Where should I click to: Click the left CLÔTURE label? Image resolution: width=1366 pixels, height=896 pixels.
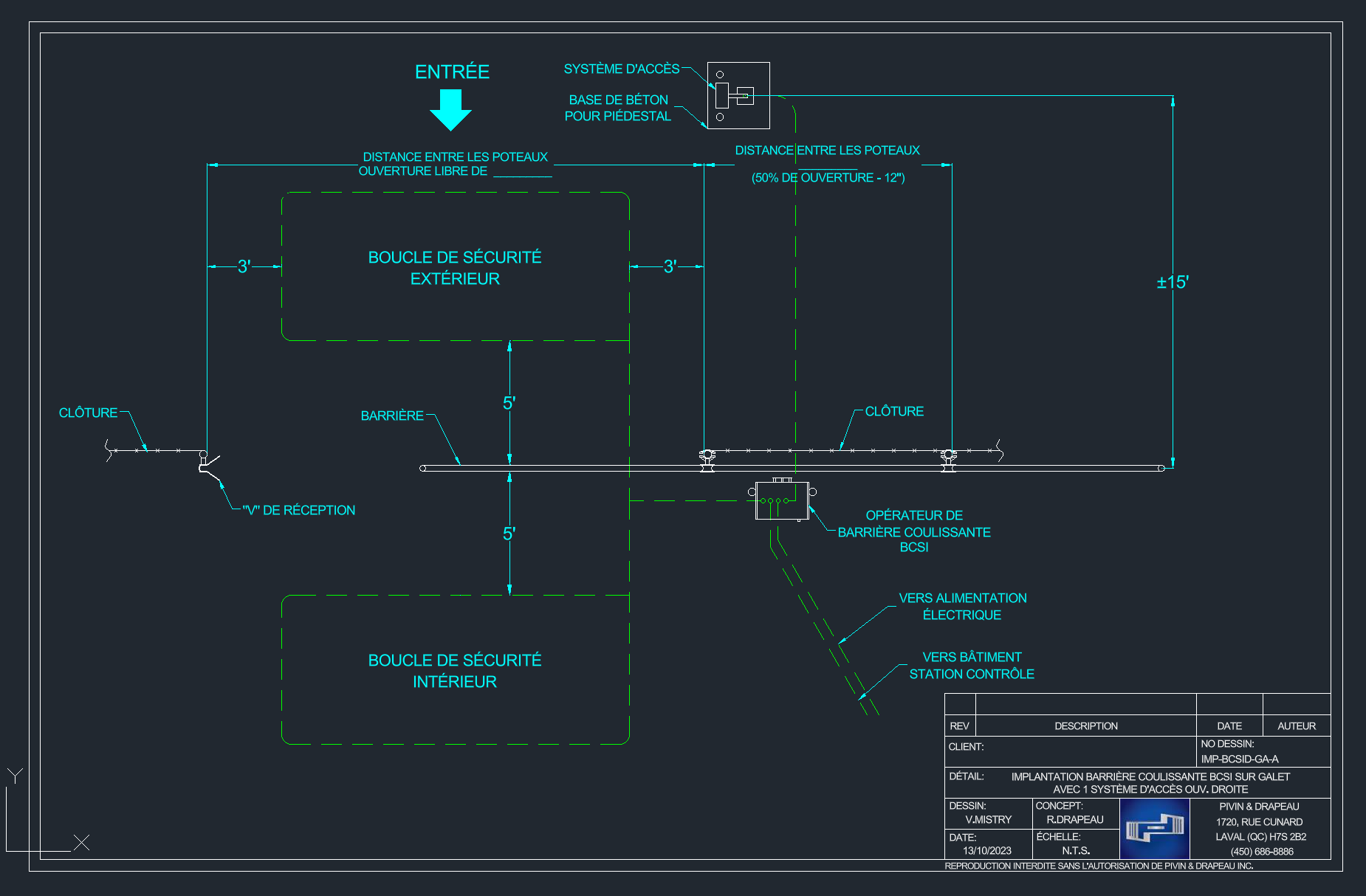point(88,413)
